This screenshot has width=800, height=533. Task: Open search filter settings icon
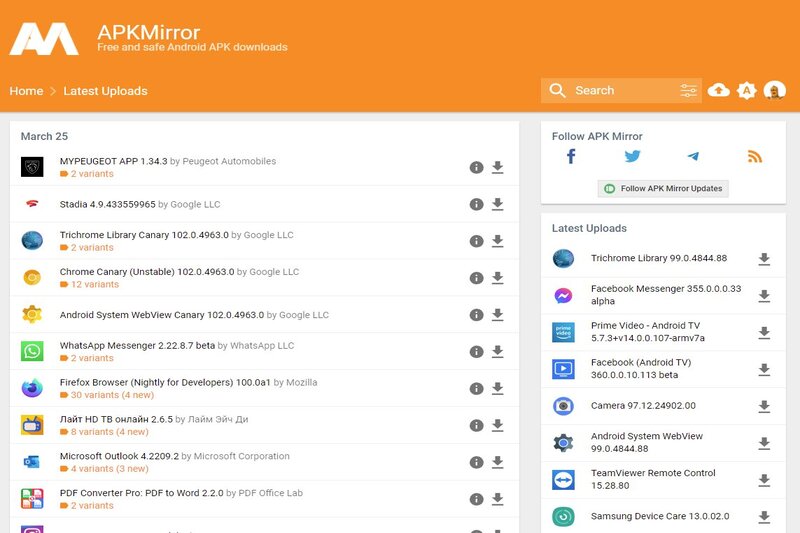click(689, 91)
